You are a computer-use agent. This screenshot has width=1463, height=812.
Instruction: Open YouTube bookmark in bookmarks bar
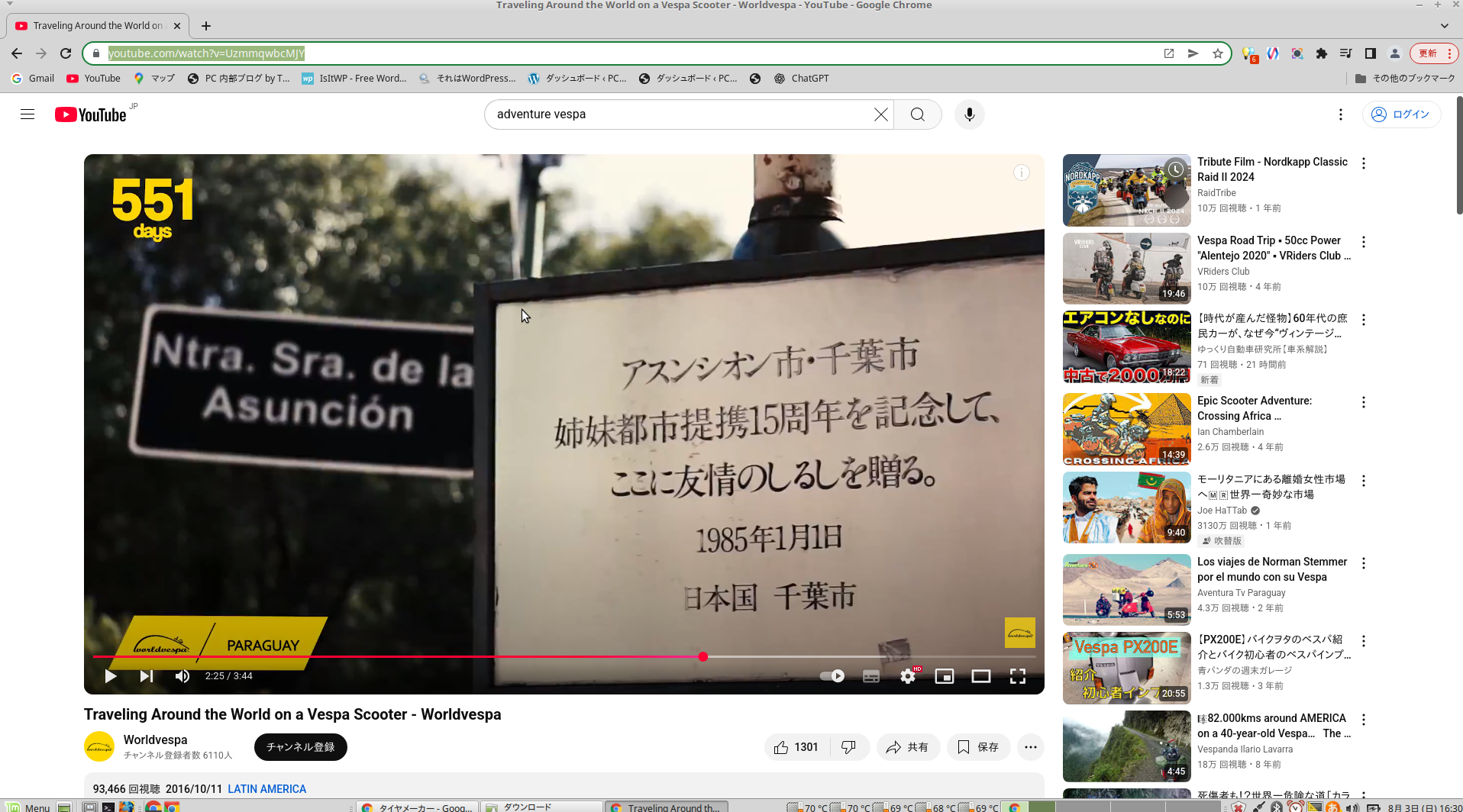94,79
